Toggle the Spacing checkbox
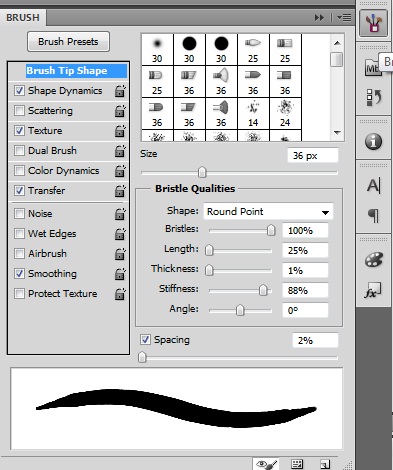 (145, 340)
